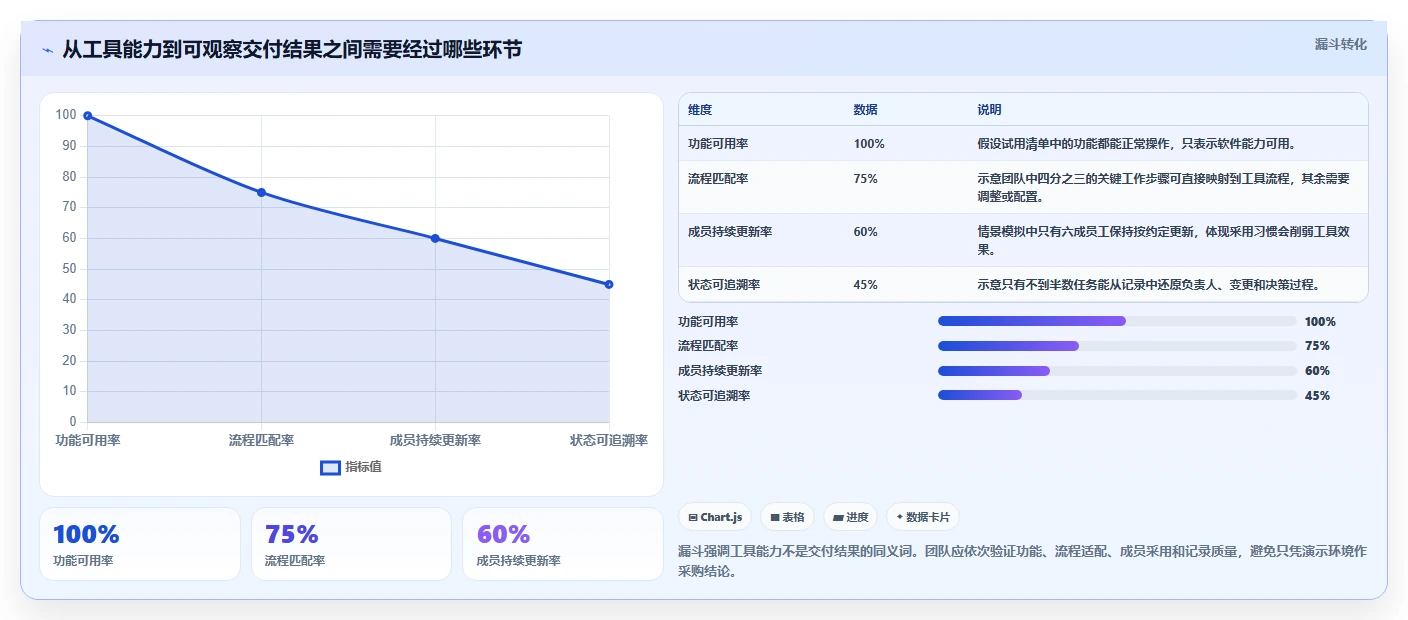Viewport: 1408px width, 620px height.
Task: Click the 状态可追溯率 x-axis label
Action: pos(609,441)
